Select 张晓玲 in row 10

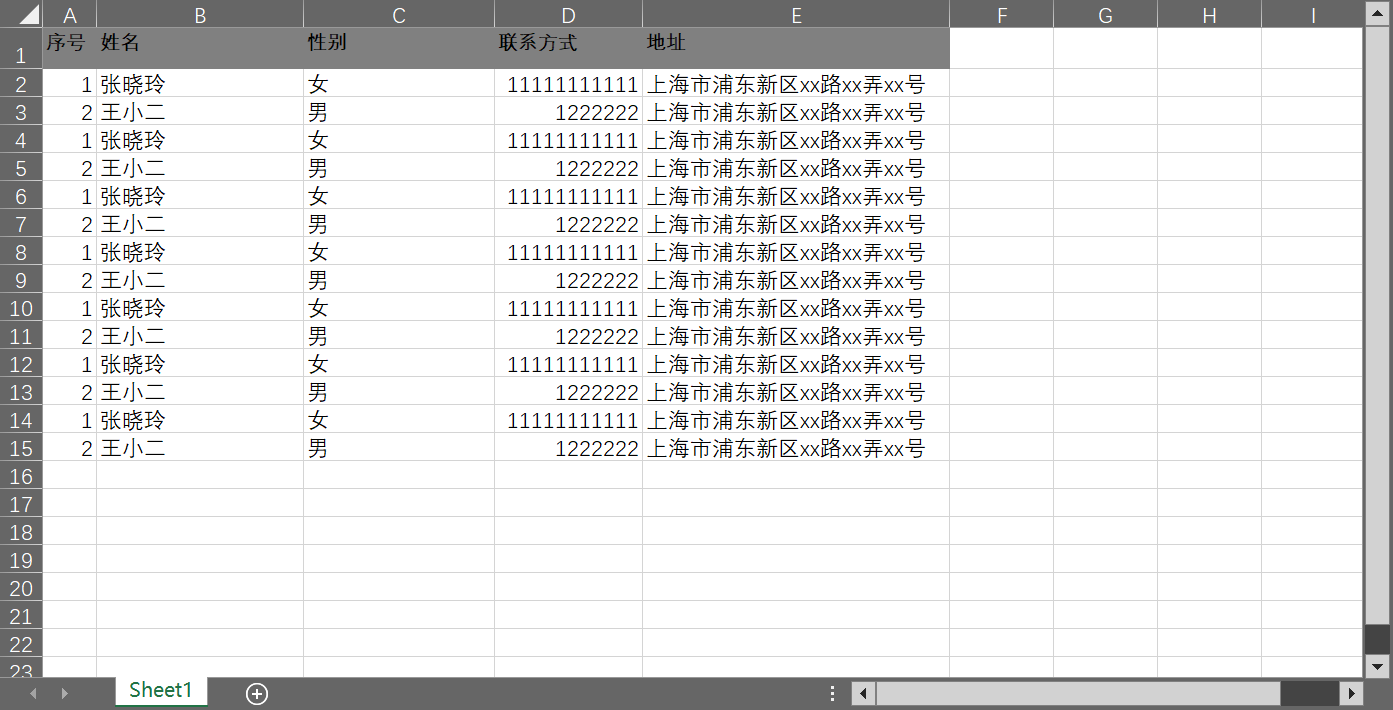click(200, 307)
